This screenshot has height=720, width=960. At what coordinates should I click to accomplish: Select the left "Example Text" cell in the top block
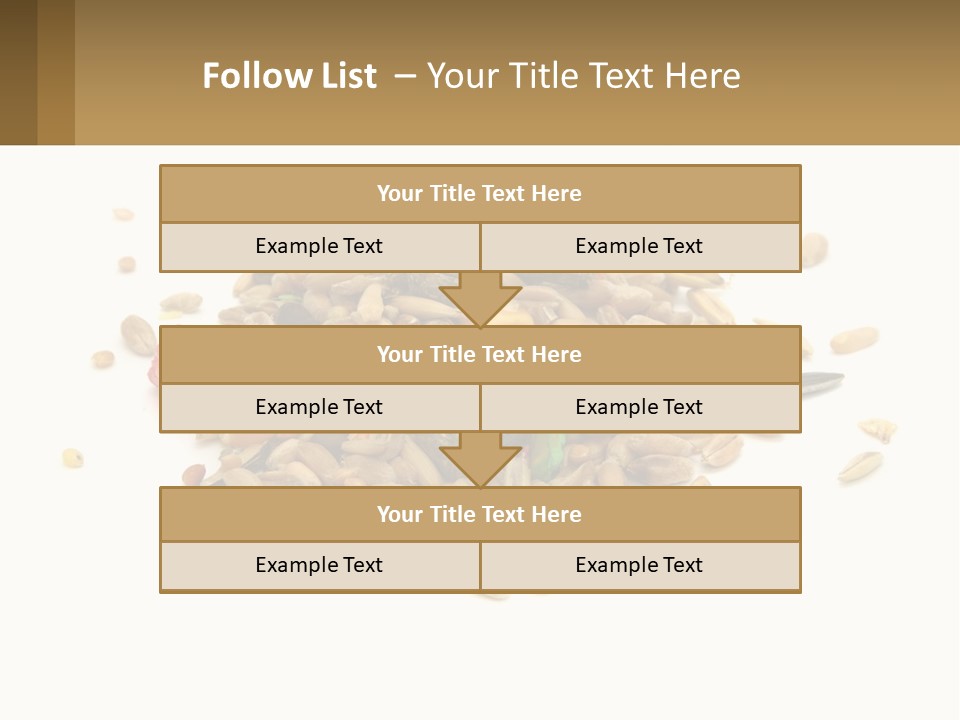click(319, 247)
